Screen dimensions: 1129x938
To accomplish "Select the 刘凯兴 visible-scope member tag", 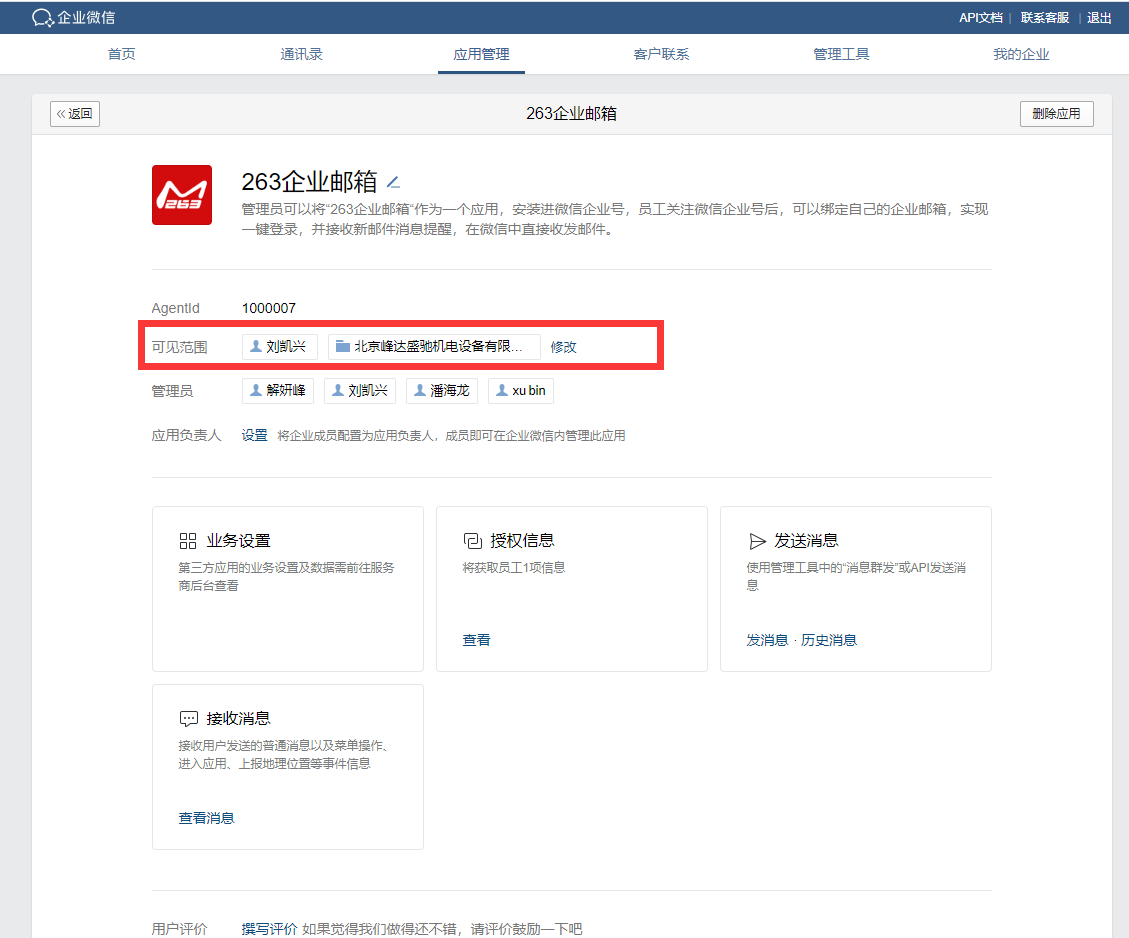I will [x=279, y=346].
